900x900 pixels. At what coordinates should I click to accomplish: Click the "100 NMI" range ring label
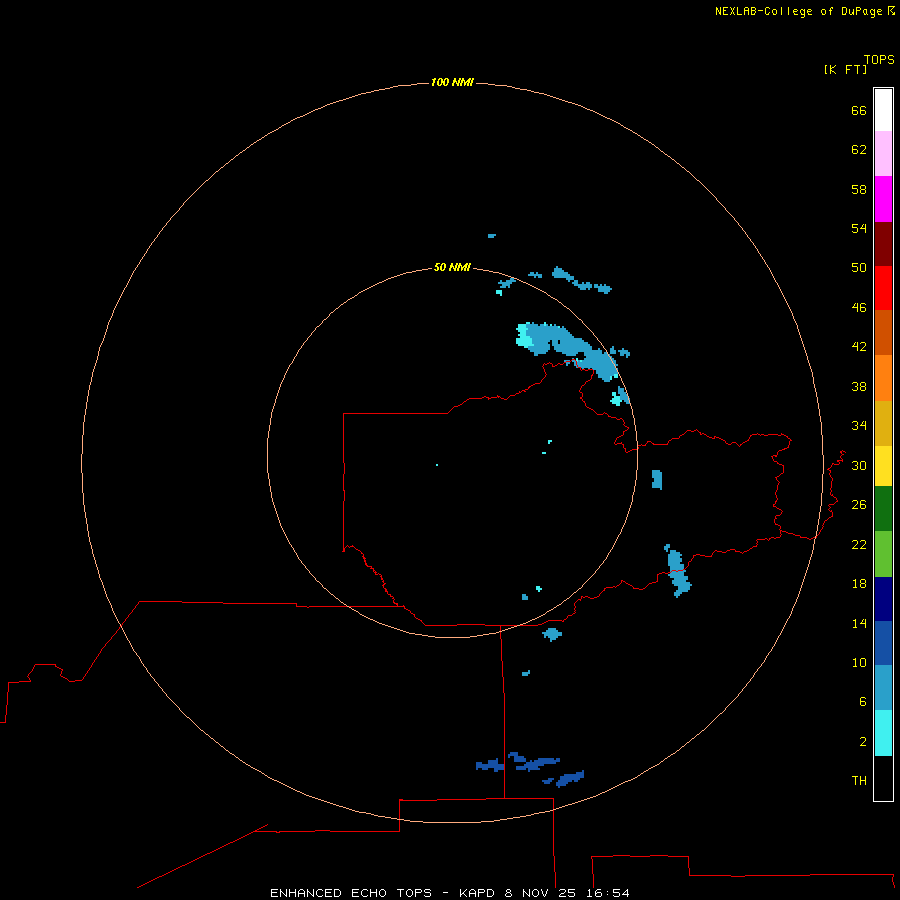pyautogui.click(x=452, y=83)
